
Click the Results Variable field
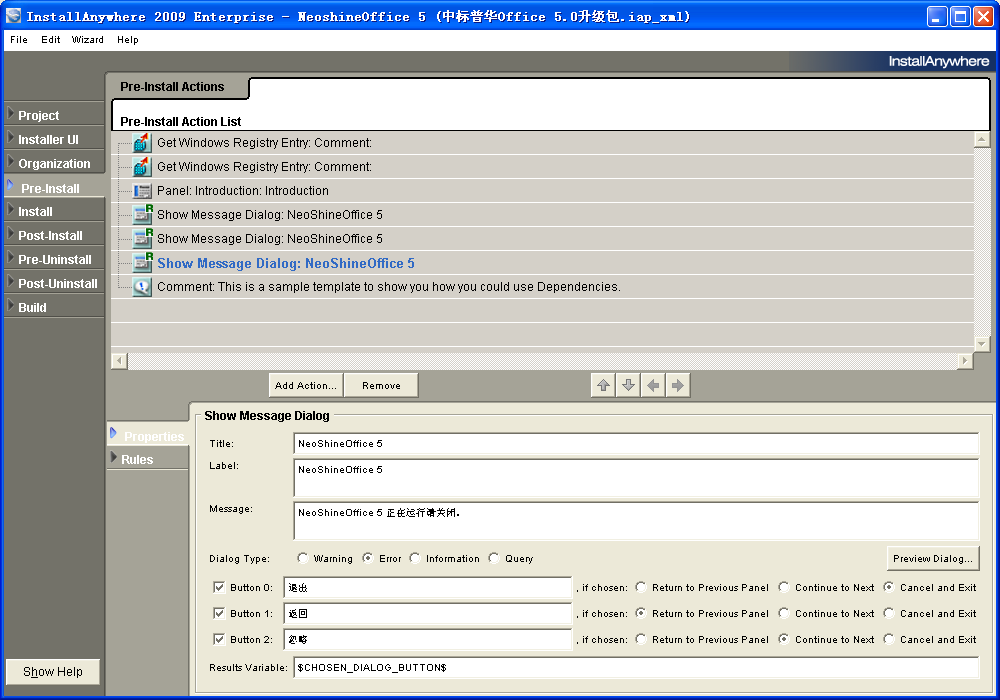[636, 667]
